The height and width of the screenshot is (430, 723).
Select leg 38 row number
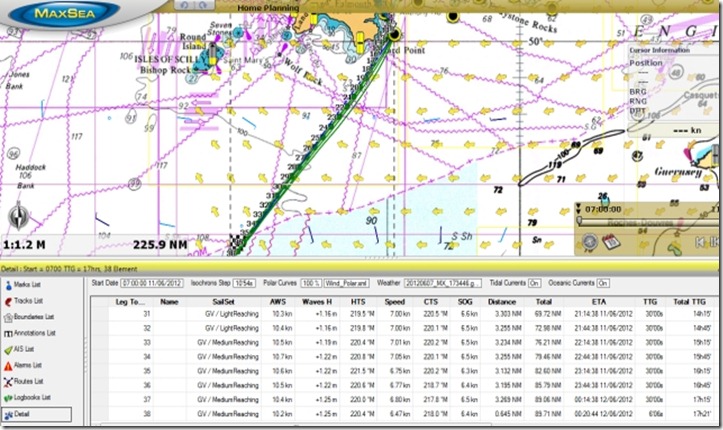(x=147, y=414)
